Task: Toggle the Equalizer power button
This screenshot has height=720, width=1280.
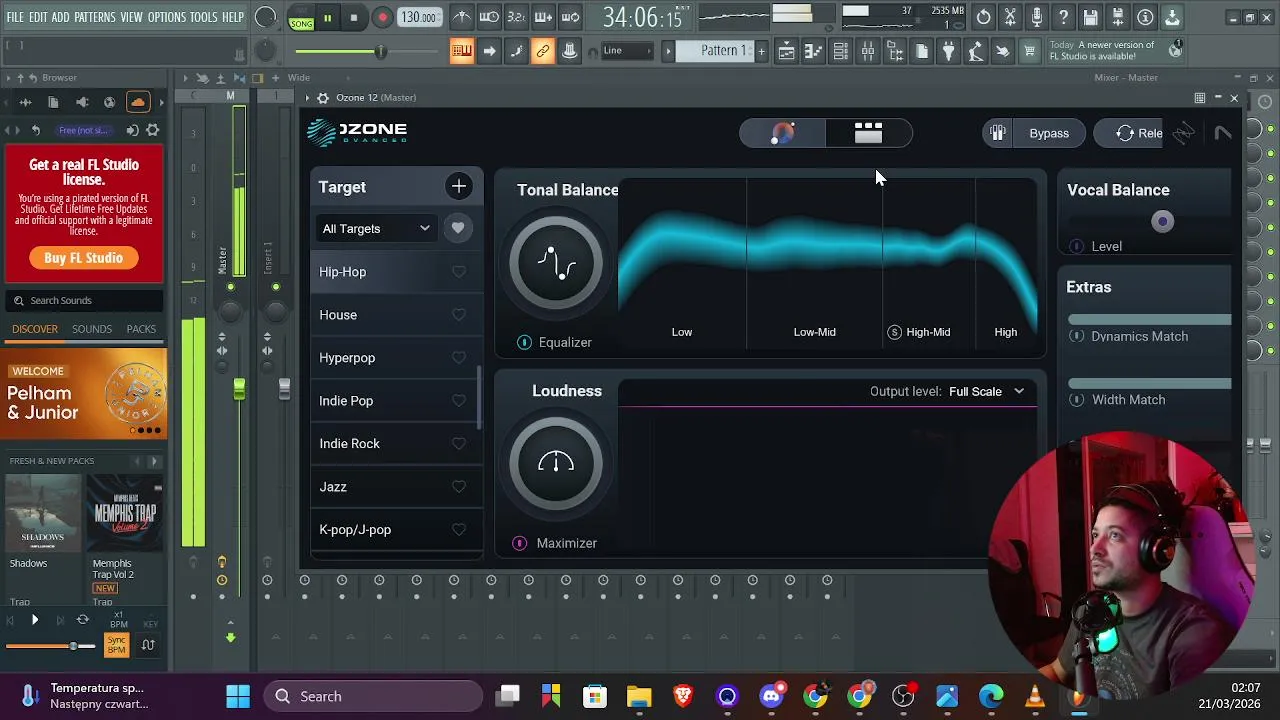Action: (x=524, y=342)
